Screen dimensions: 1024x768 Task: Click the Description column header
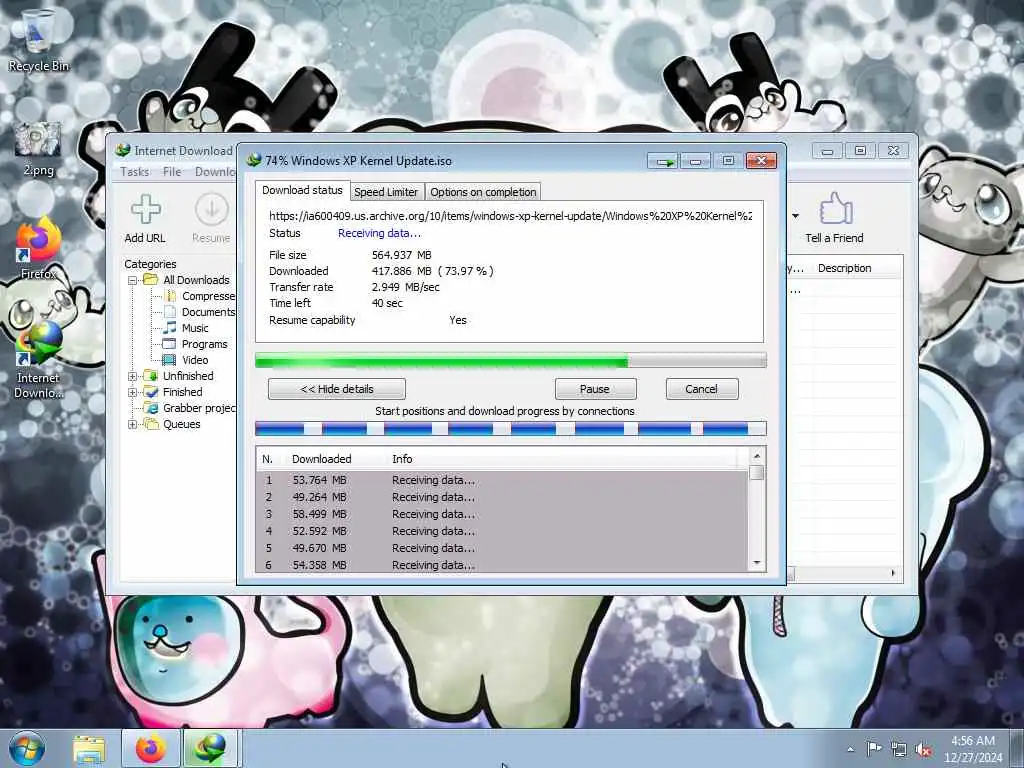(x=844, y=268)
